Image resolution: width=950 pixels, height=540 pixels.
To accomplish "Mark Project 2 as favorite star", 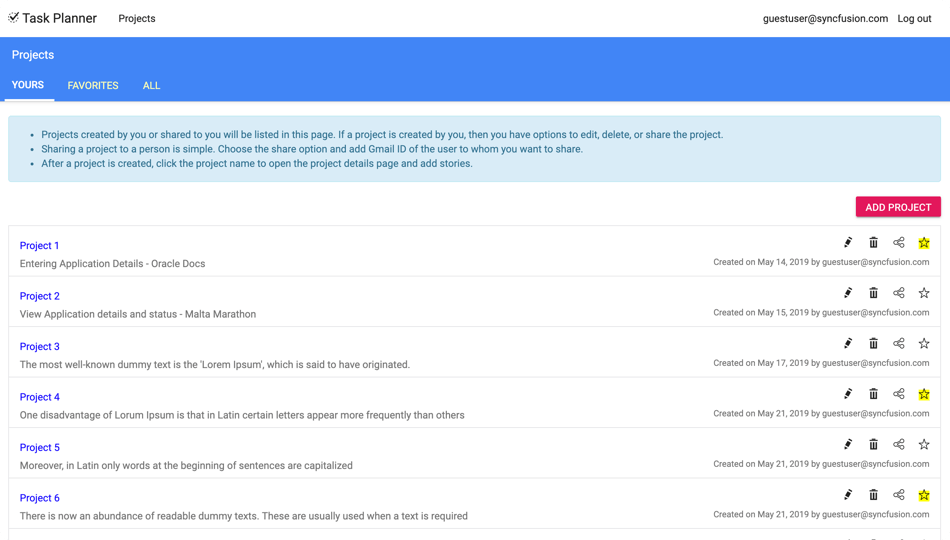I will (x=923, y=293).
